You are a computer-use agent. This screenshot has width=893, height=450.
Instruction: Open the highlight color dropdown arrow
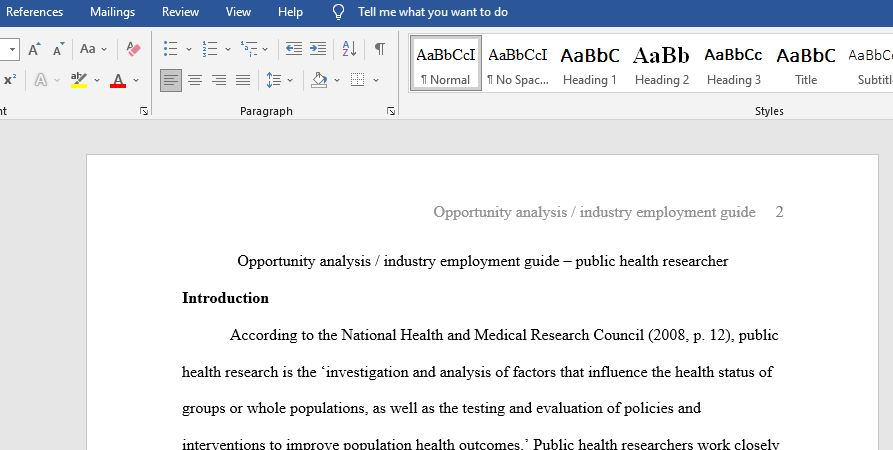[x=97, y=80]
